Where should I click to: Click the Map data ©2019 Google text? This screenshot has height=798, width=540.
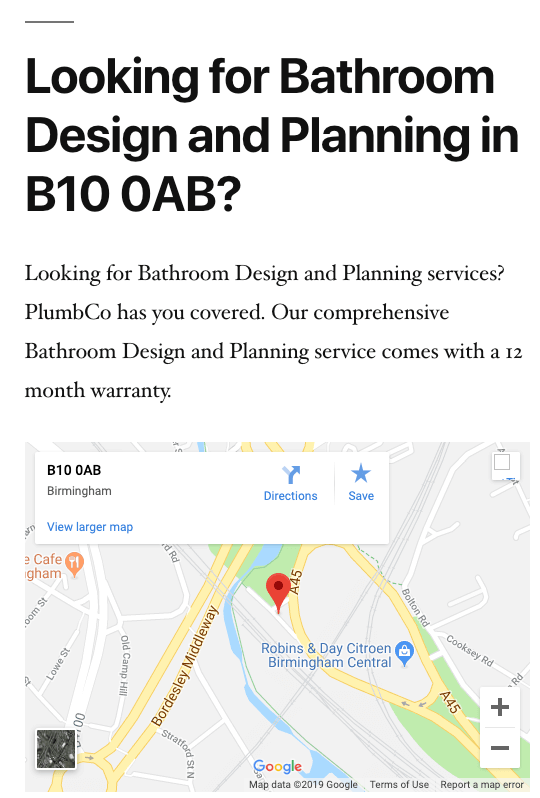point(303,784)
